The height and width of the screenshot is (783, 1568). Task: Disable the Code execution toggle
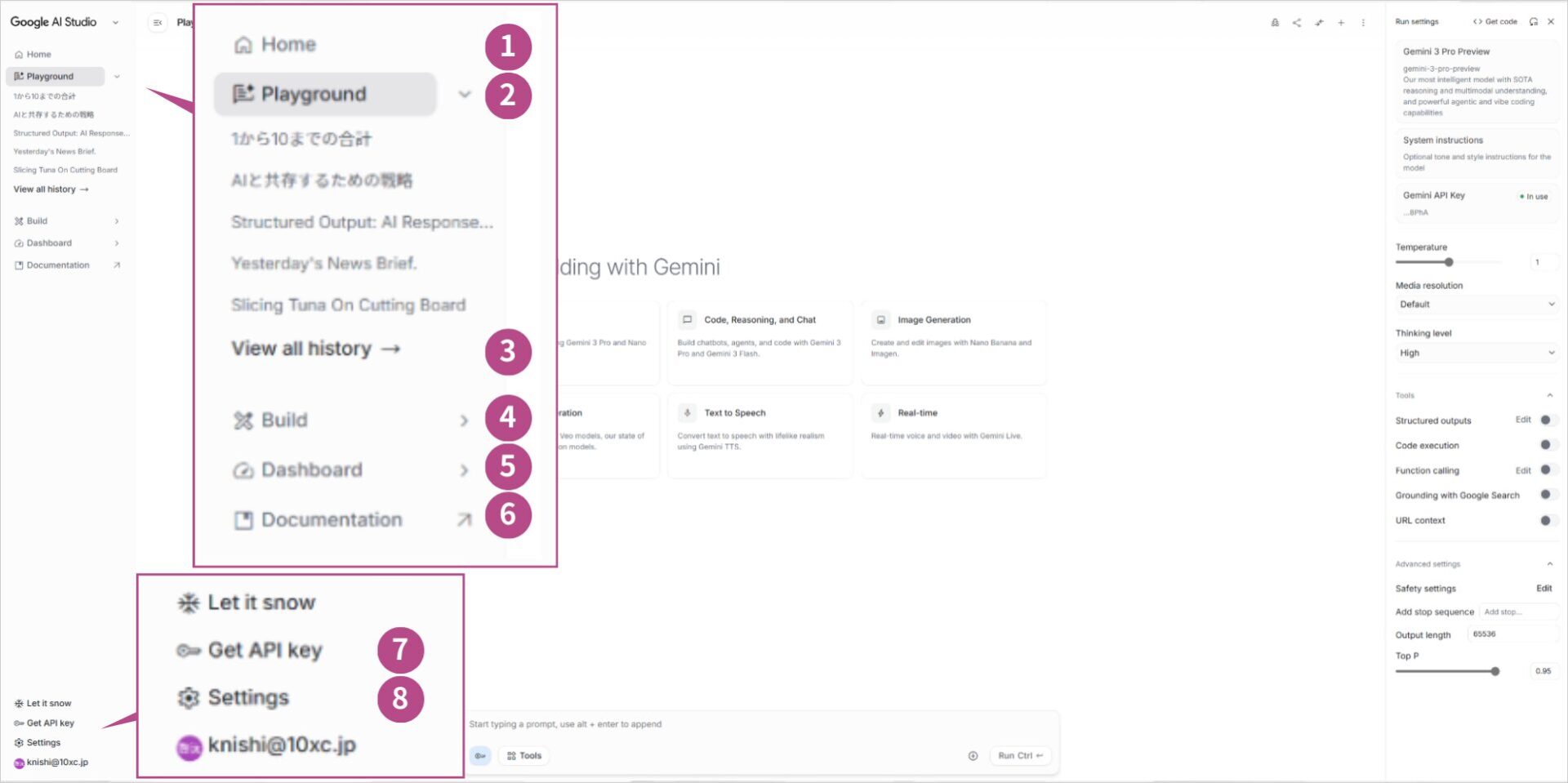1545,445
